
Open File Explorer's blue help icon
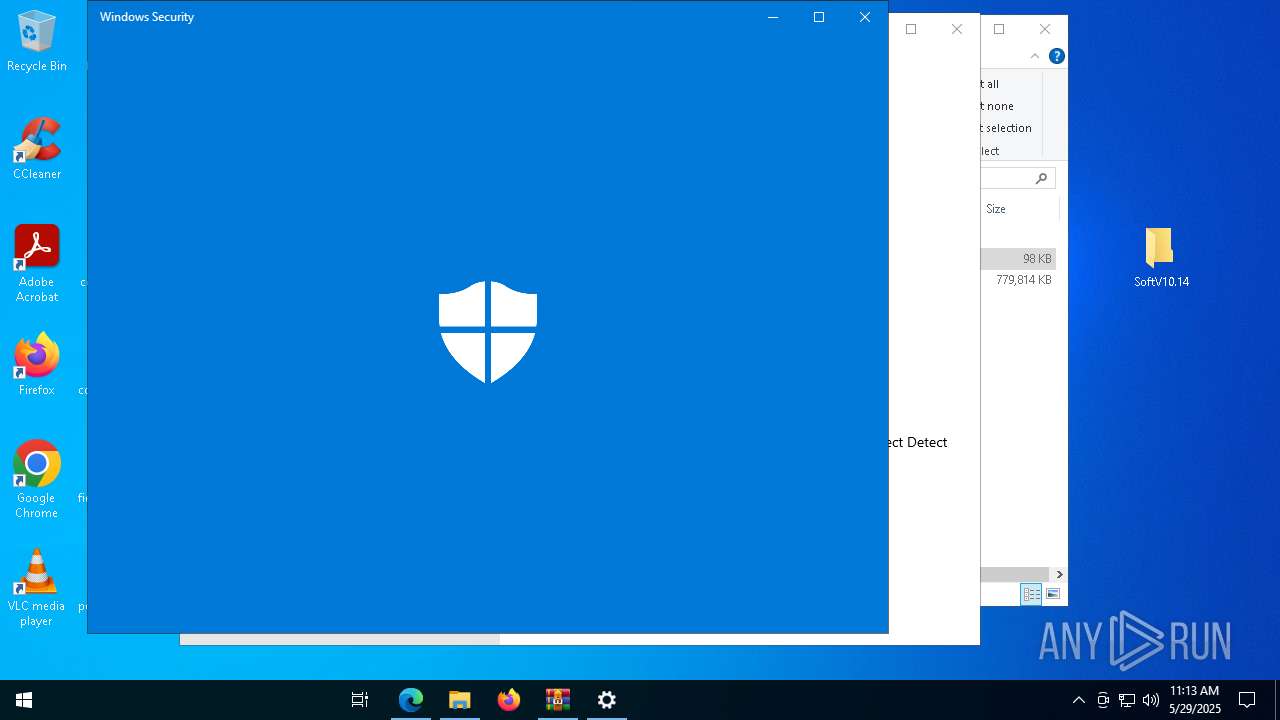(x=1056, y=56)
